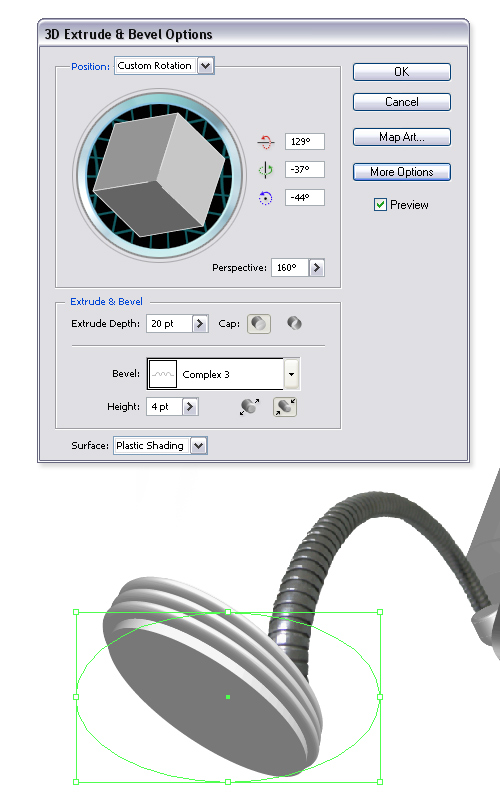Open the Map Art dialog
Image resolution: width=500 pixels, height=800 pixels.
402,137
